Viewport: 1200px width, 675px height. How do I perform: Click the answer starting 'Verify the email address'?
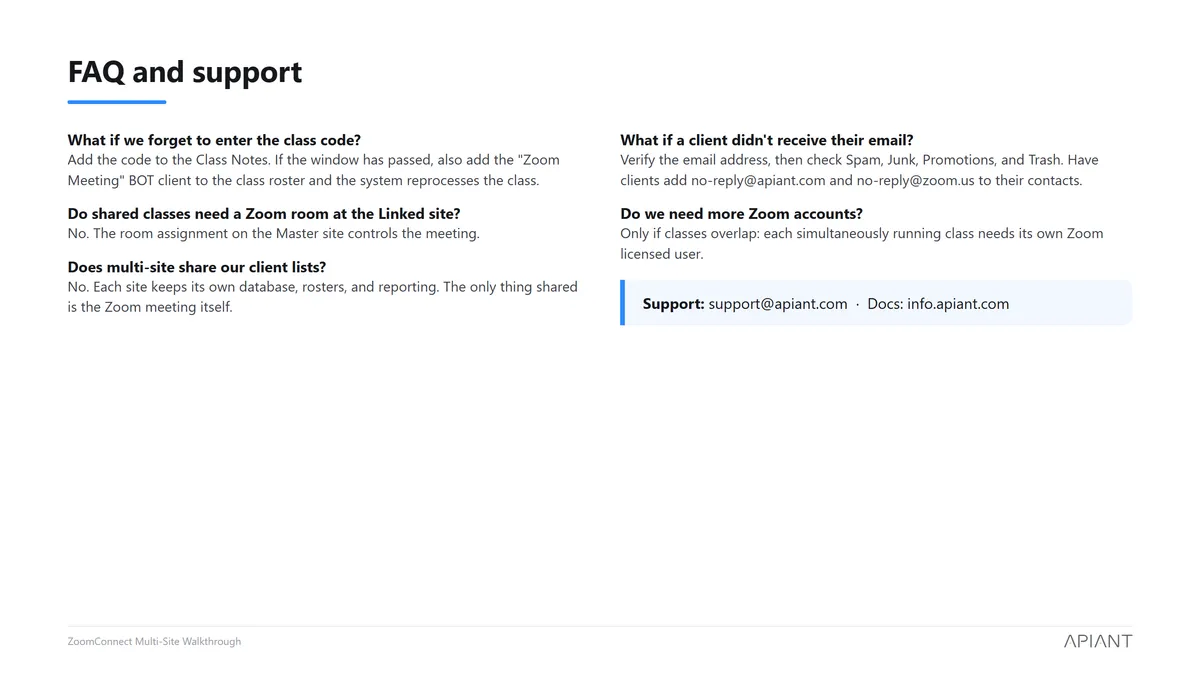pos(860,170)
